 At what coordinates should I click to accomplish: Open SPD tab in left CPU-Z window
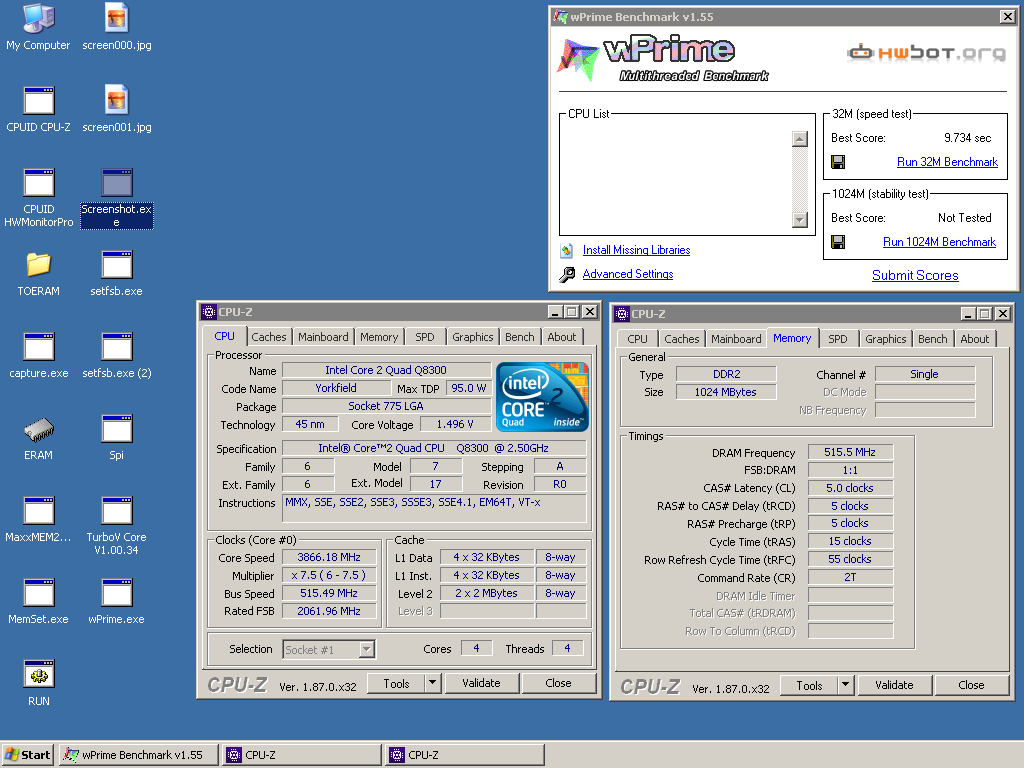coord(424,337)
